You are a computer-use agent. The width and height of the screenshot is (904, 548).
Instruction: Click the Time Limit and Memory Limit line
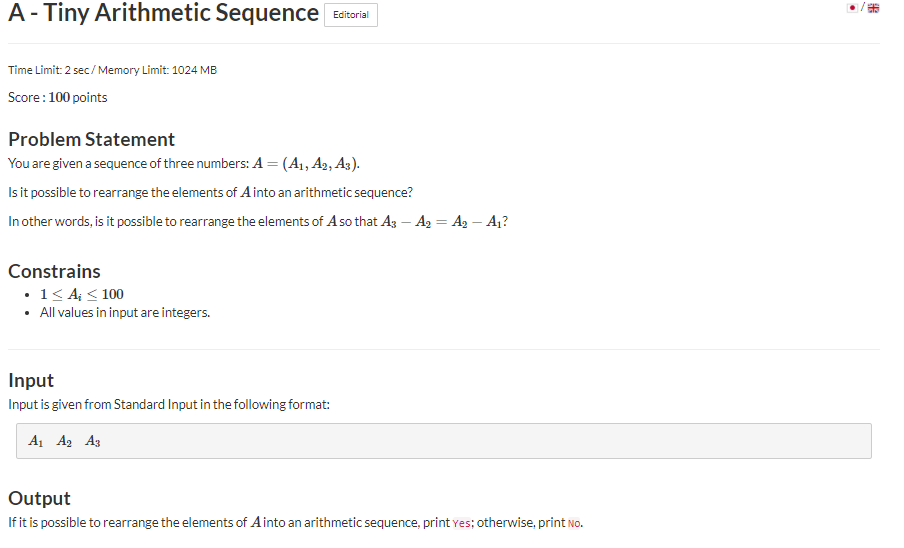[112, 70]
